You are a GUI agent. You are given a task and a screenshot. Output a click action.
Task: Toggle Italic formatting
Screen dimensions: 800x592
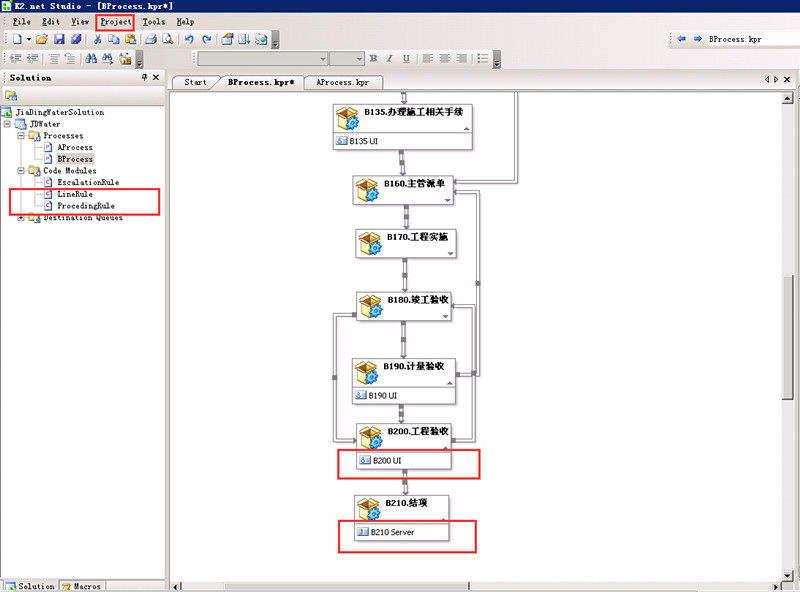(x=389, y=58)
